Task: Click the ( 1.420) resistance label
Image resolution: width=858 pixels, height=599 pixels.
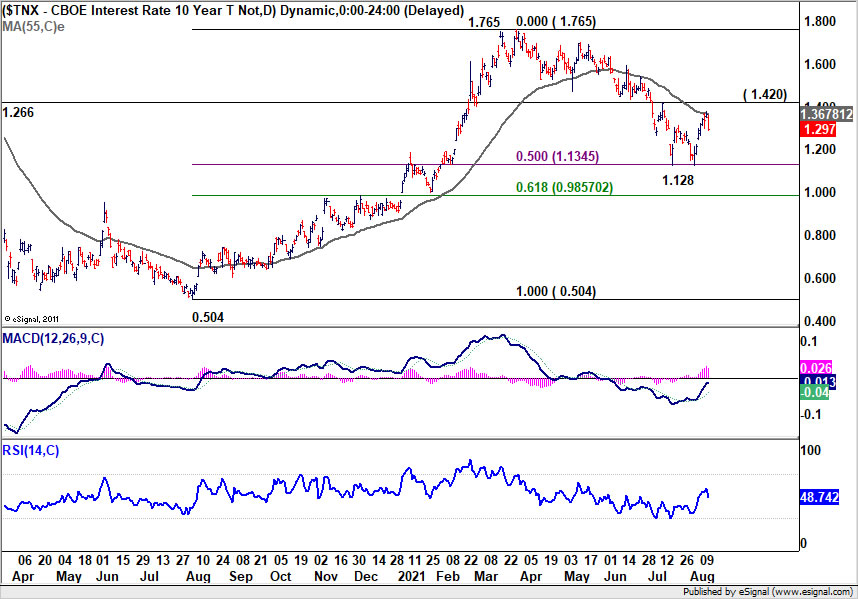Action: [764, 95]
